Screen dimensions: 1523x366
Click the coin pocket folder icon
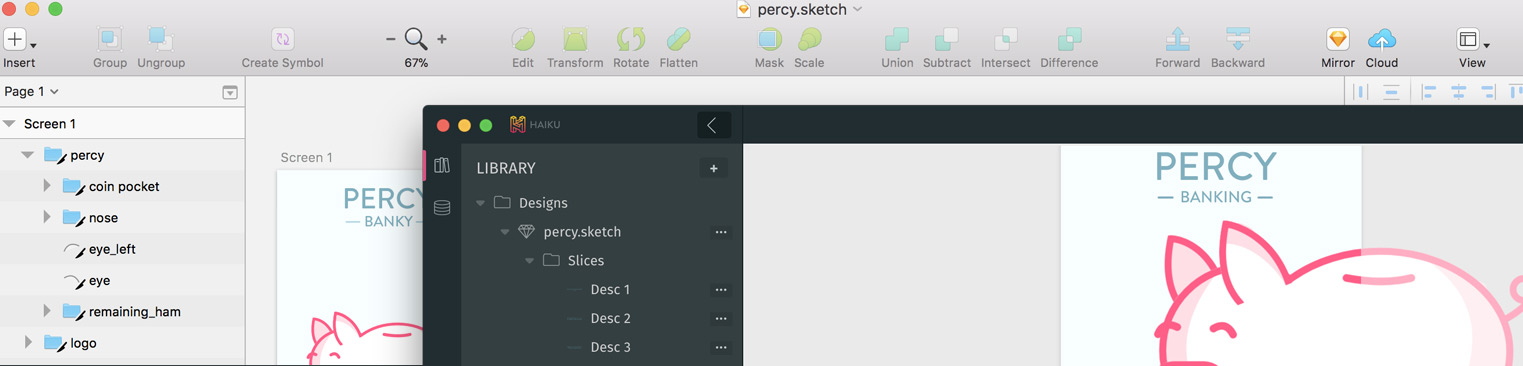point(73,187)
